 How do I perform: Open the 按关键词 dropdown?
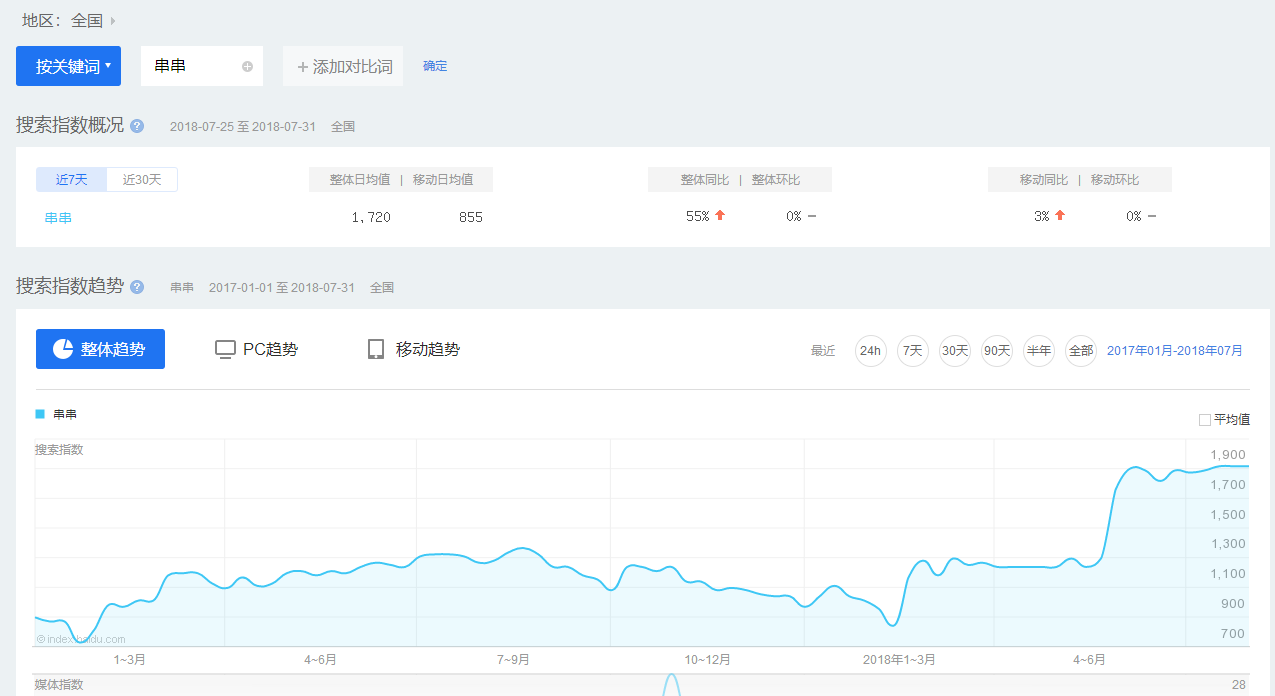(68, 67)
